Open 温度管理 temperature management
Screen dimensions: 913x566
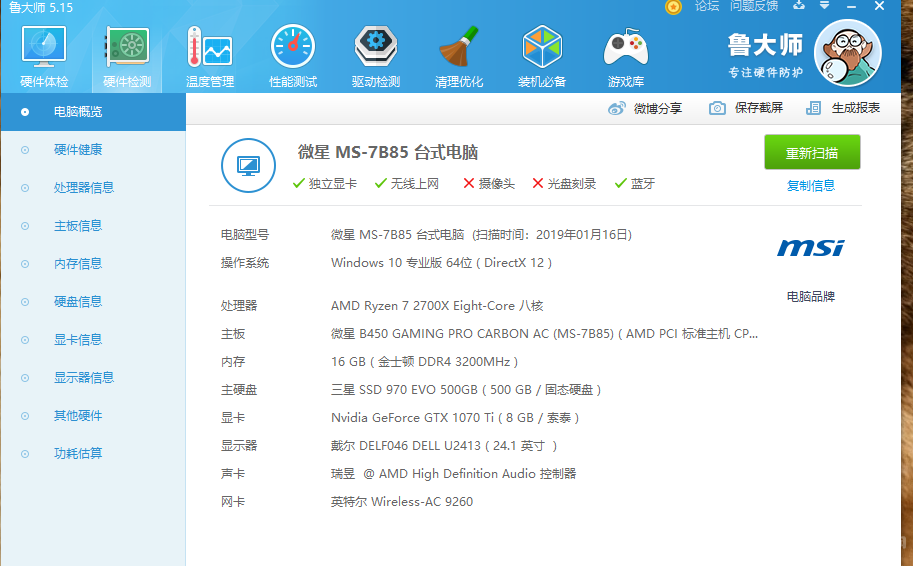(210, 57)
